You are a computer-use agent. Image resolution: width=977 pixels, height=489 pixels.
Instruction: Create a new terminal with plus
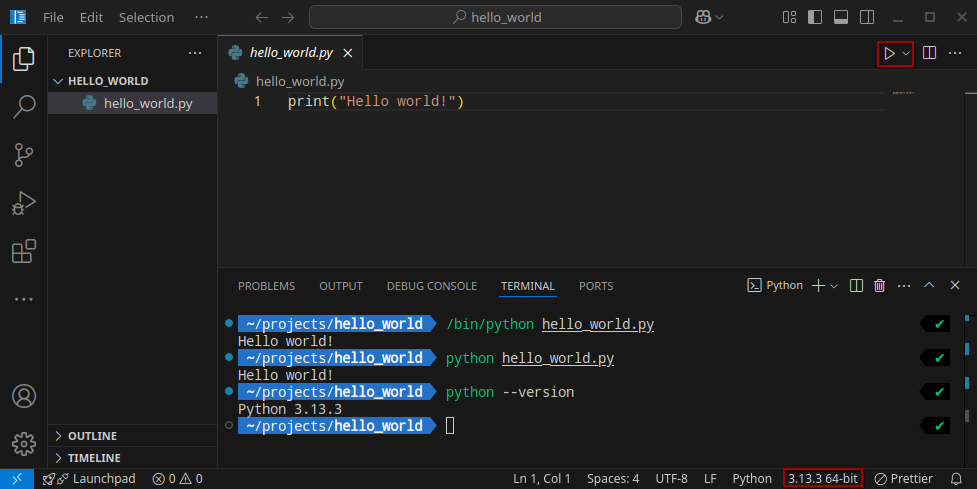click(818, 285)
